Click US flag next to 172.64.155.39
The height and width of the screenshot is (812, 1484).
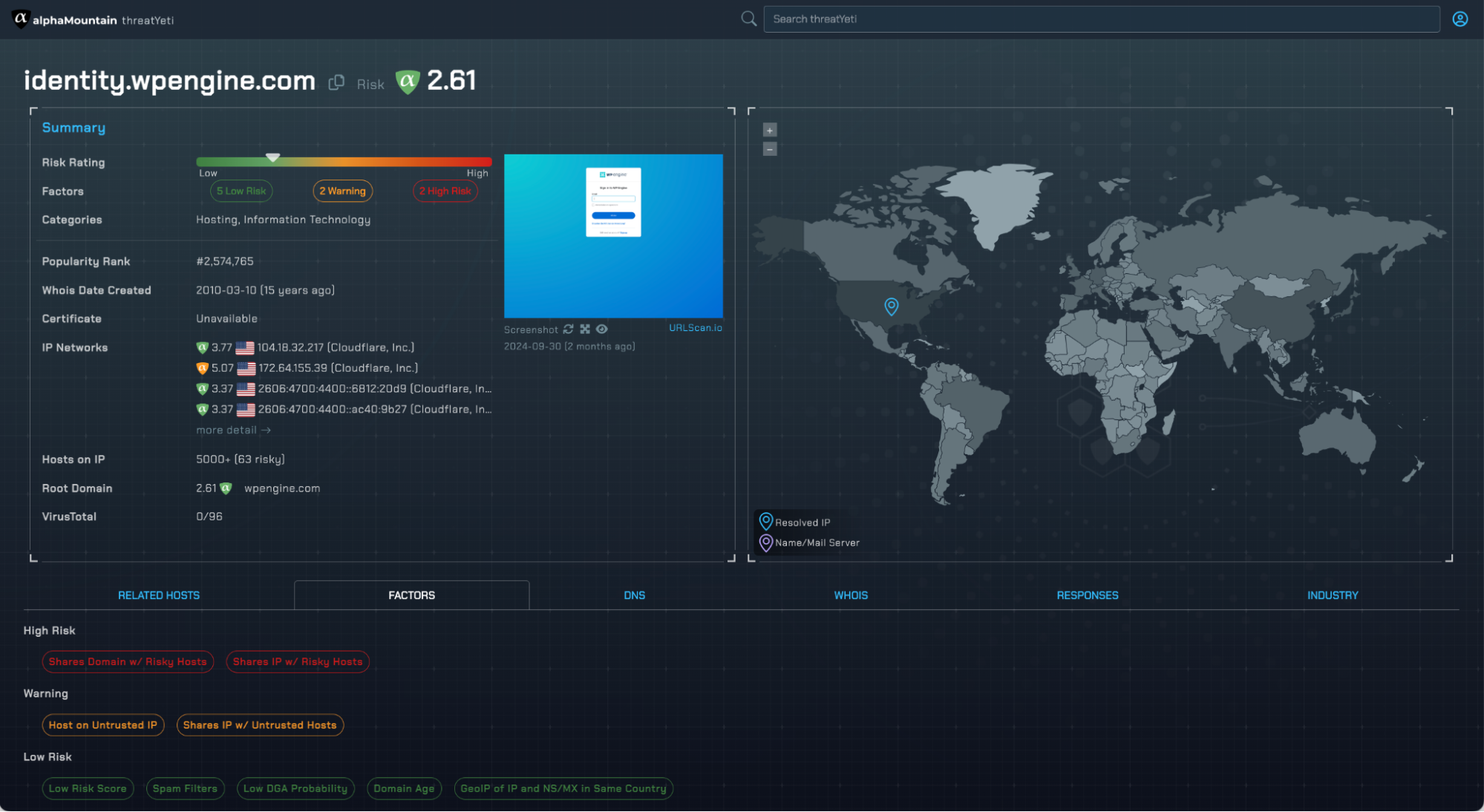[246, 368]
